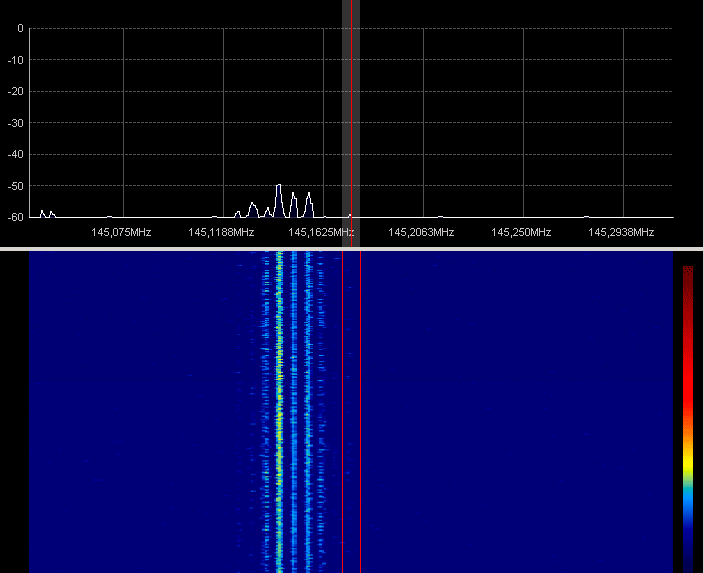The width and height of the screenshot is (704, 573).
Task: Click the 0 dB axis label
Action: (20, 28)
